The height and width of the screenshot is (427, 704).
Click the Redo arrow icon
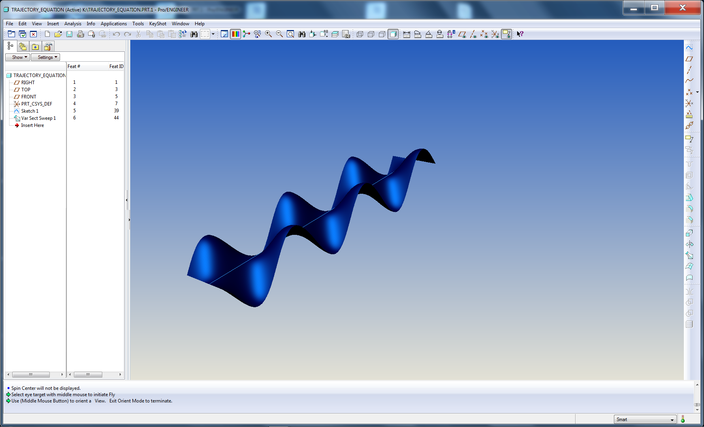pyautogui.click(x=128, y=34)
